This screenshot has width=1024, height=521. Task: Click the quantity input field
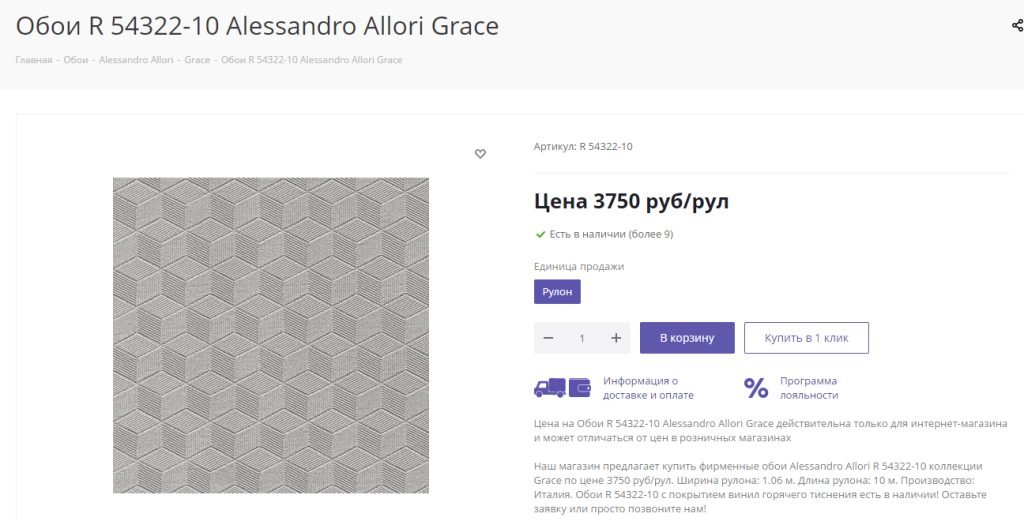click(x=582, y=338)
